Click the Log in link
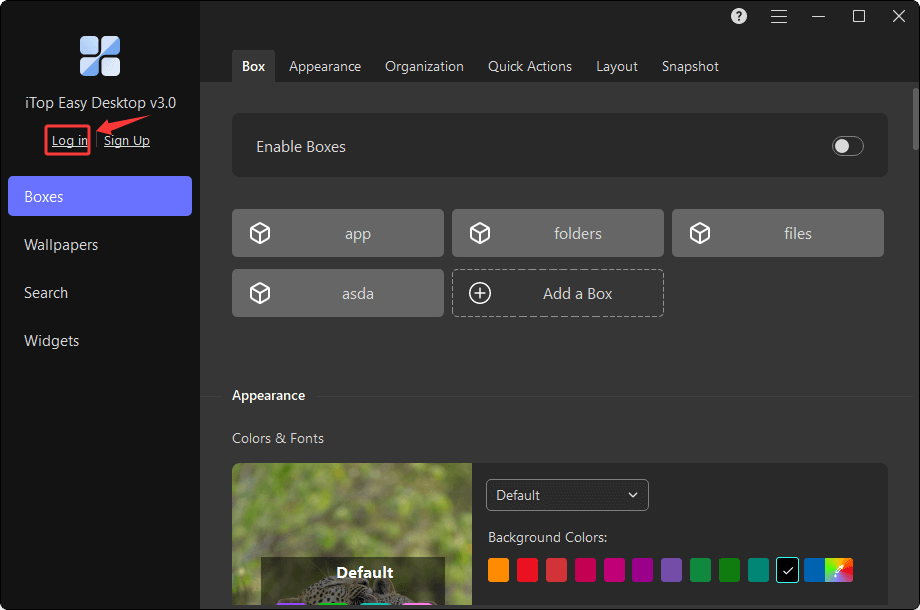 pyautogui.click(x=69, y=141)
